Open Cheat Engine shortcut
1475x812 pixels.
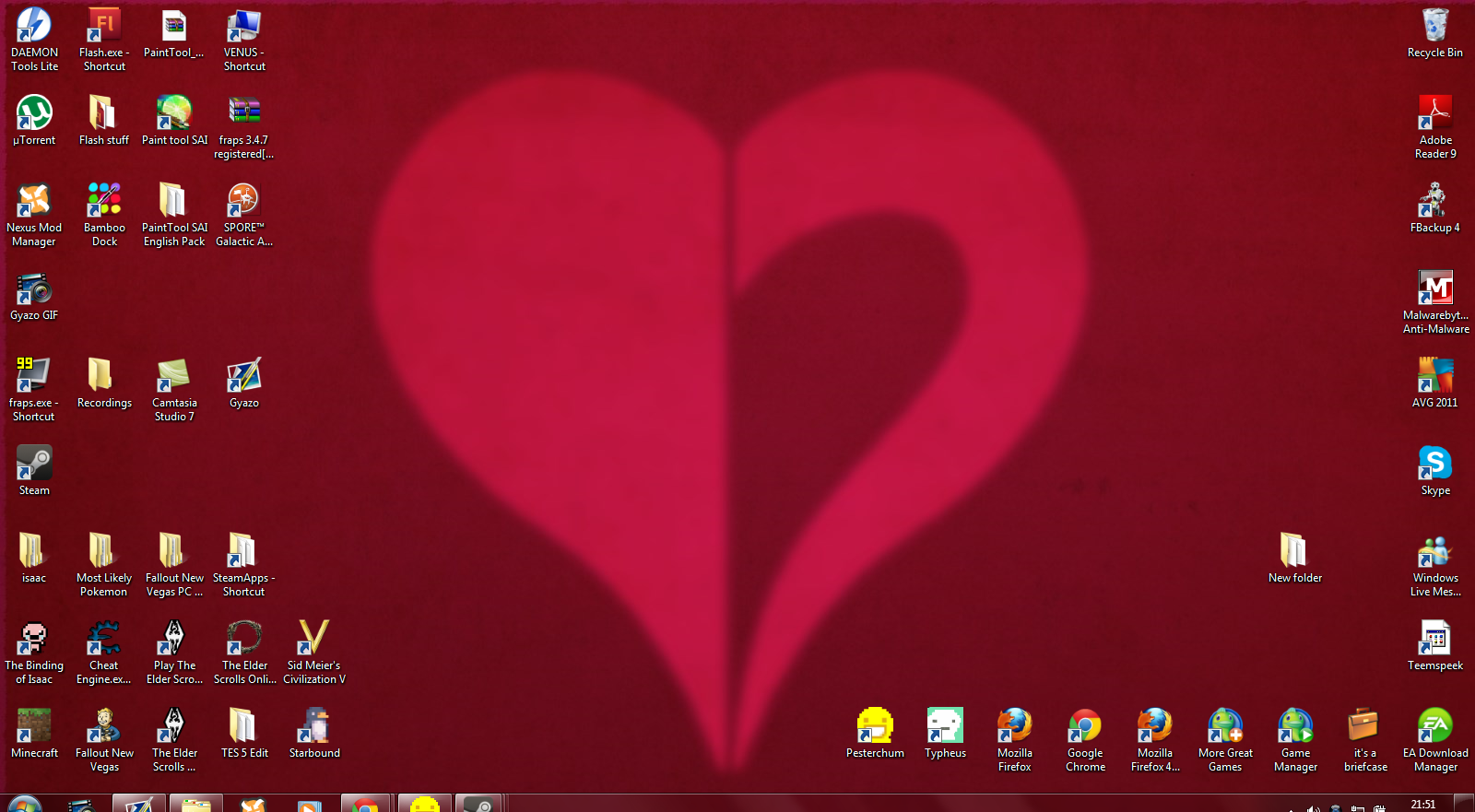pos(104,653)
